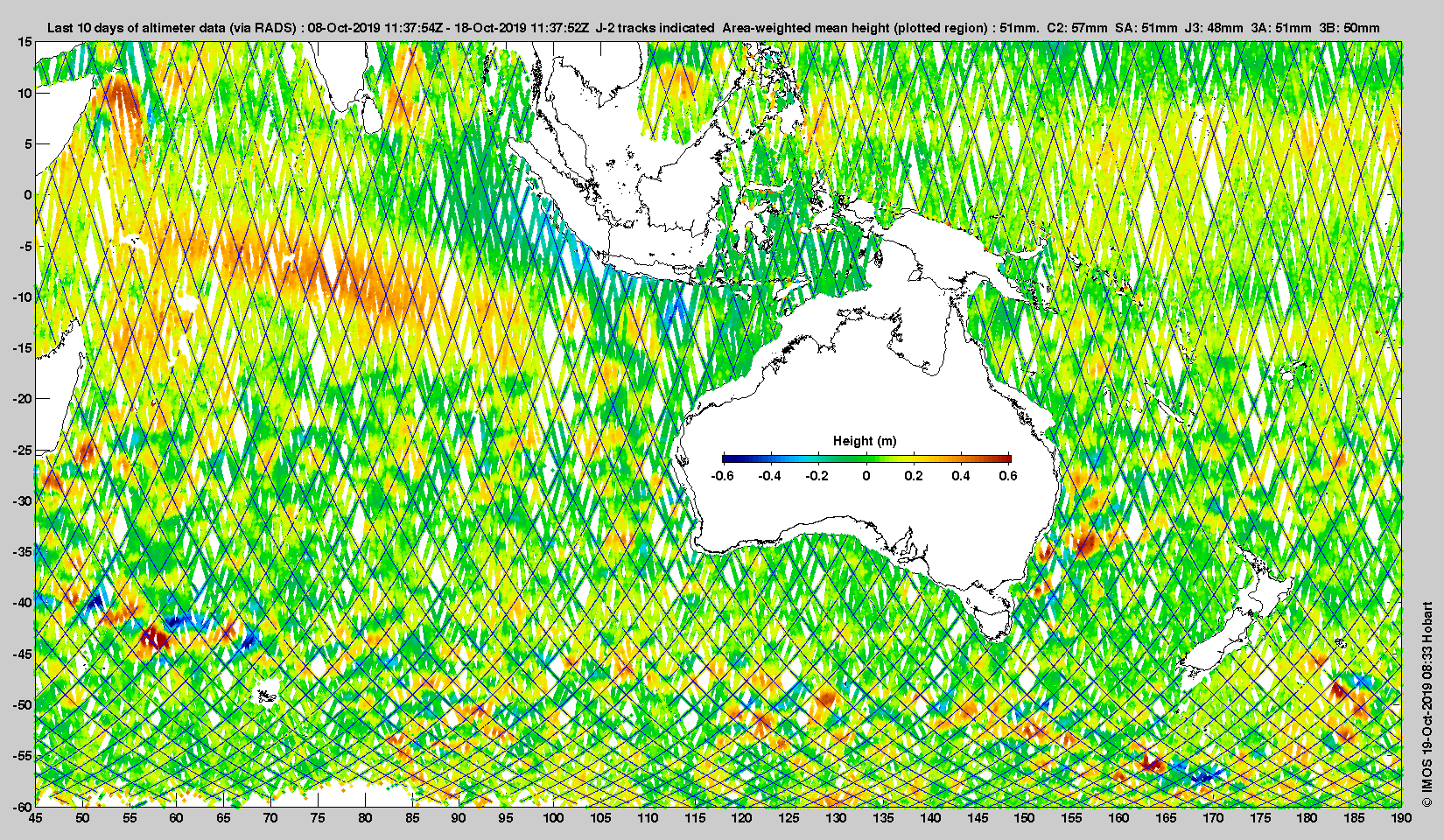Click 'J-2 tracks indicated' in the title
1444x840 pixels.
tap(655, 28)
